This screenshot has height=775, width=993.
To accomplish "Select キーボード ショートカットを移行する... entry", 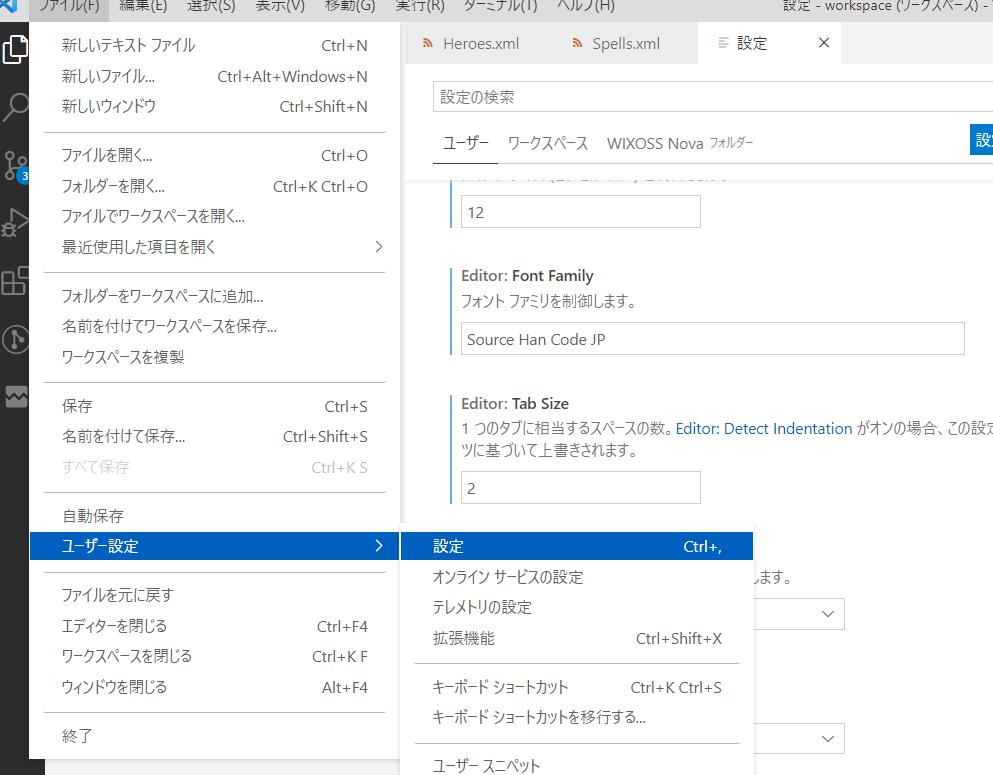I will coord(577,717).
